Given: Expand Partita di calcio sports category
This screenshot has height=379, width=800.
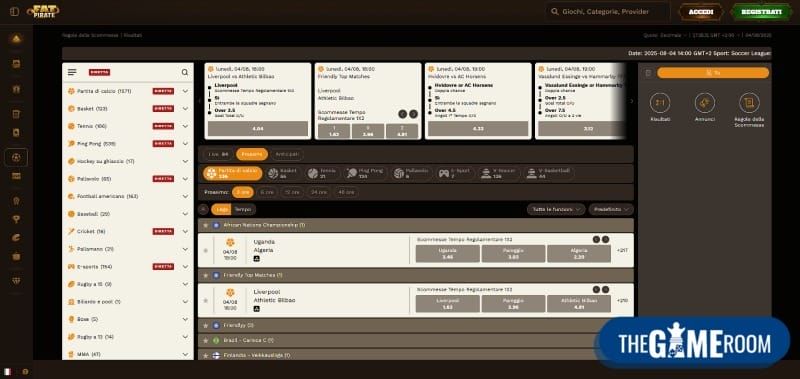Looking at the screenshot, I should [185, 91].
